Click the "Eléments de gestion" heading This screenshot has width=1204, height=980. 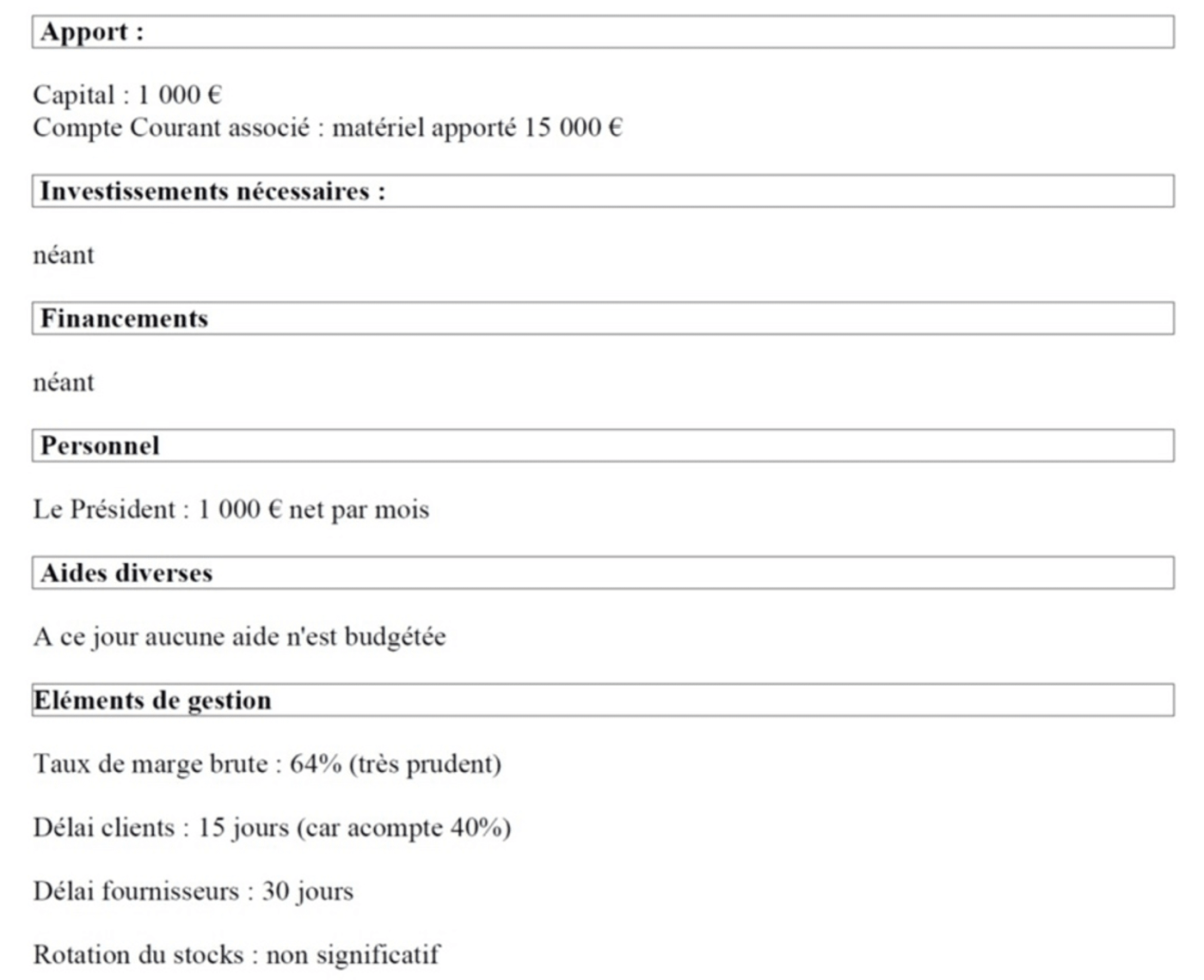pos(152,701)
